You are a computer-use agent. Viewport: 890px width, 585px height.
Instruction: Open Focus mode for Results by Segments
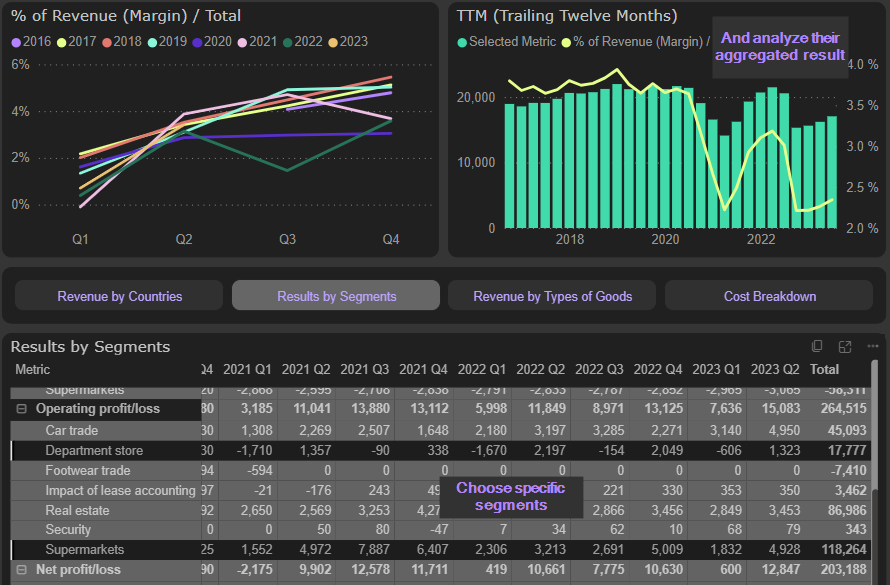pos(845,346)
